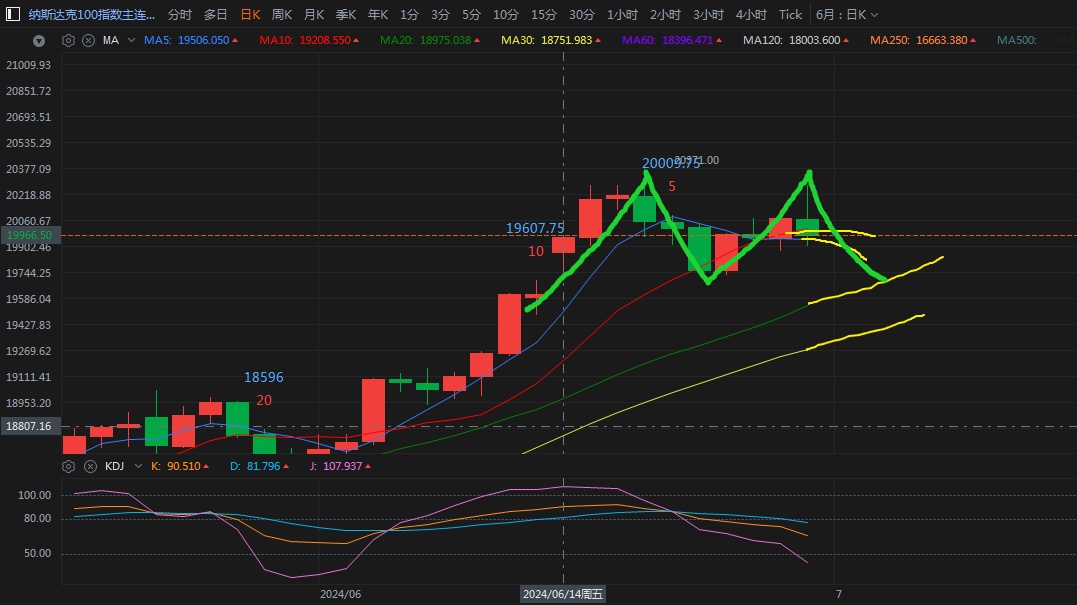
Task: Select the 日K daily chart tab
Action: [249, 15]
